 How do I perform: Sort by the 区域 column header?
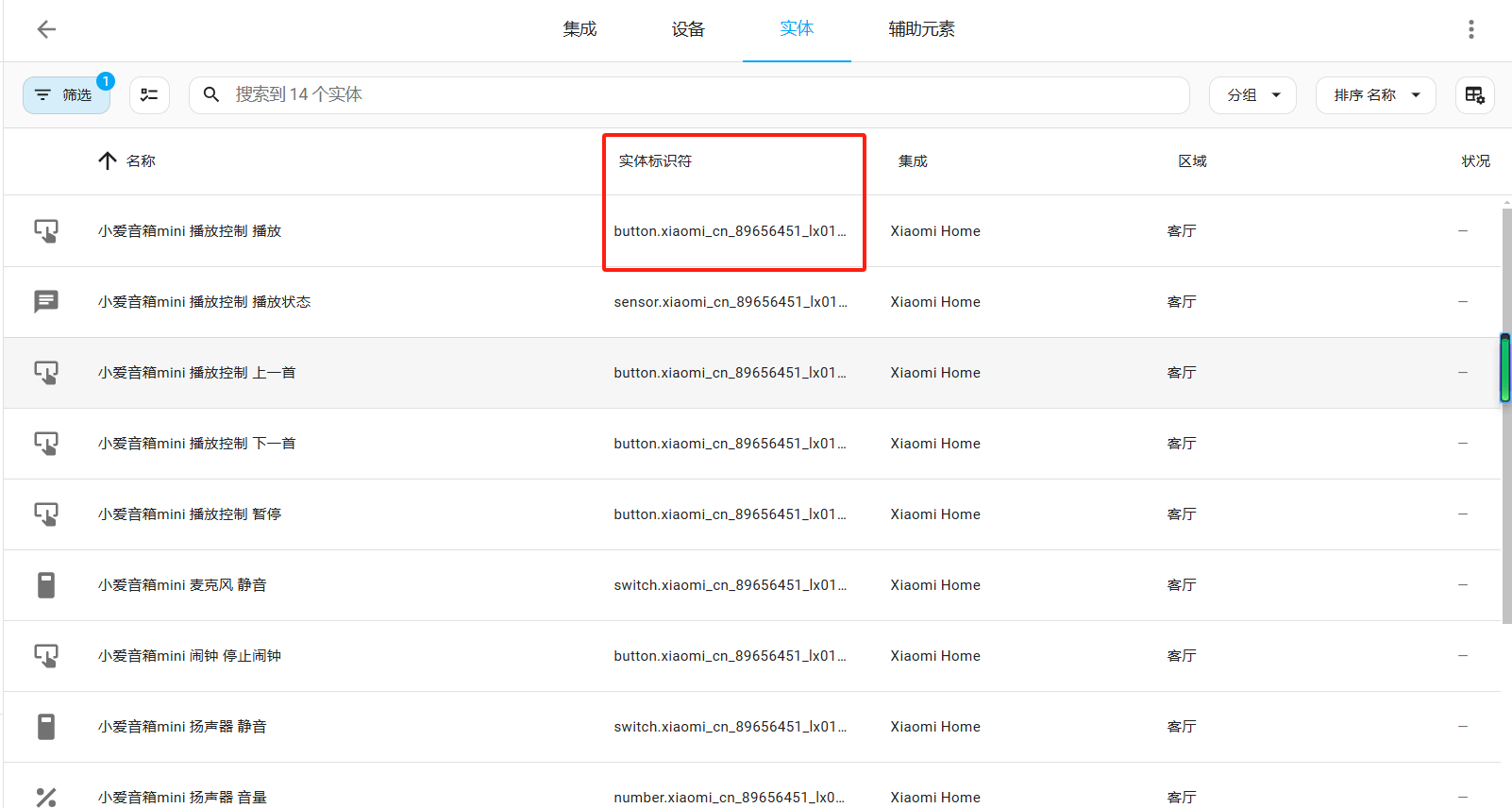click(1192, 161)
